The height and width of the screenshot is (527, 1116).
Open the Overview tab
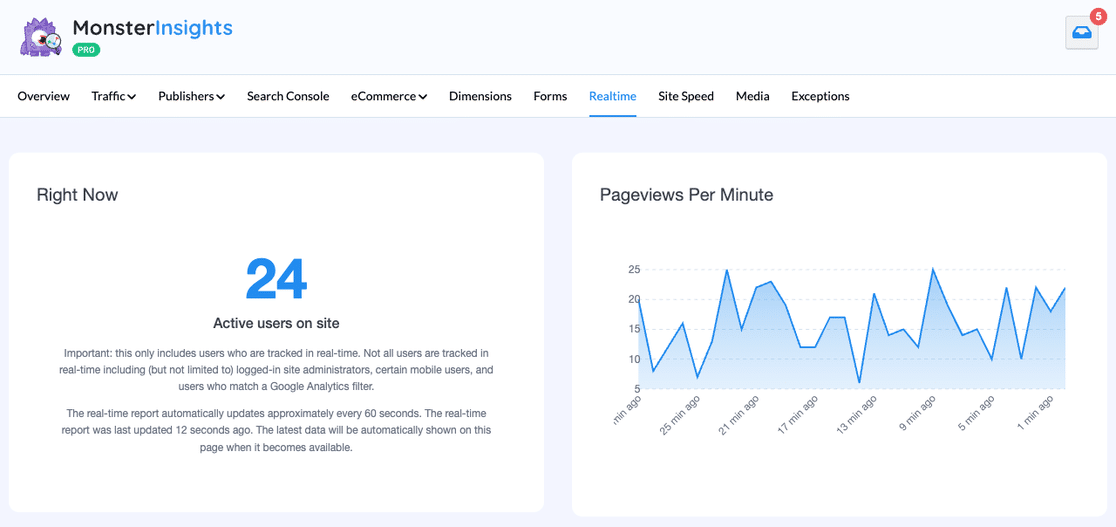click(x=43, y=96)
